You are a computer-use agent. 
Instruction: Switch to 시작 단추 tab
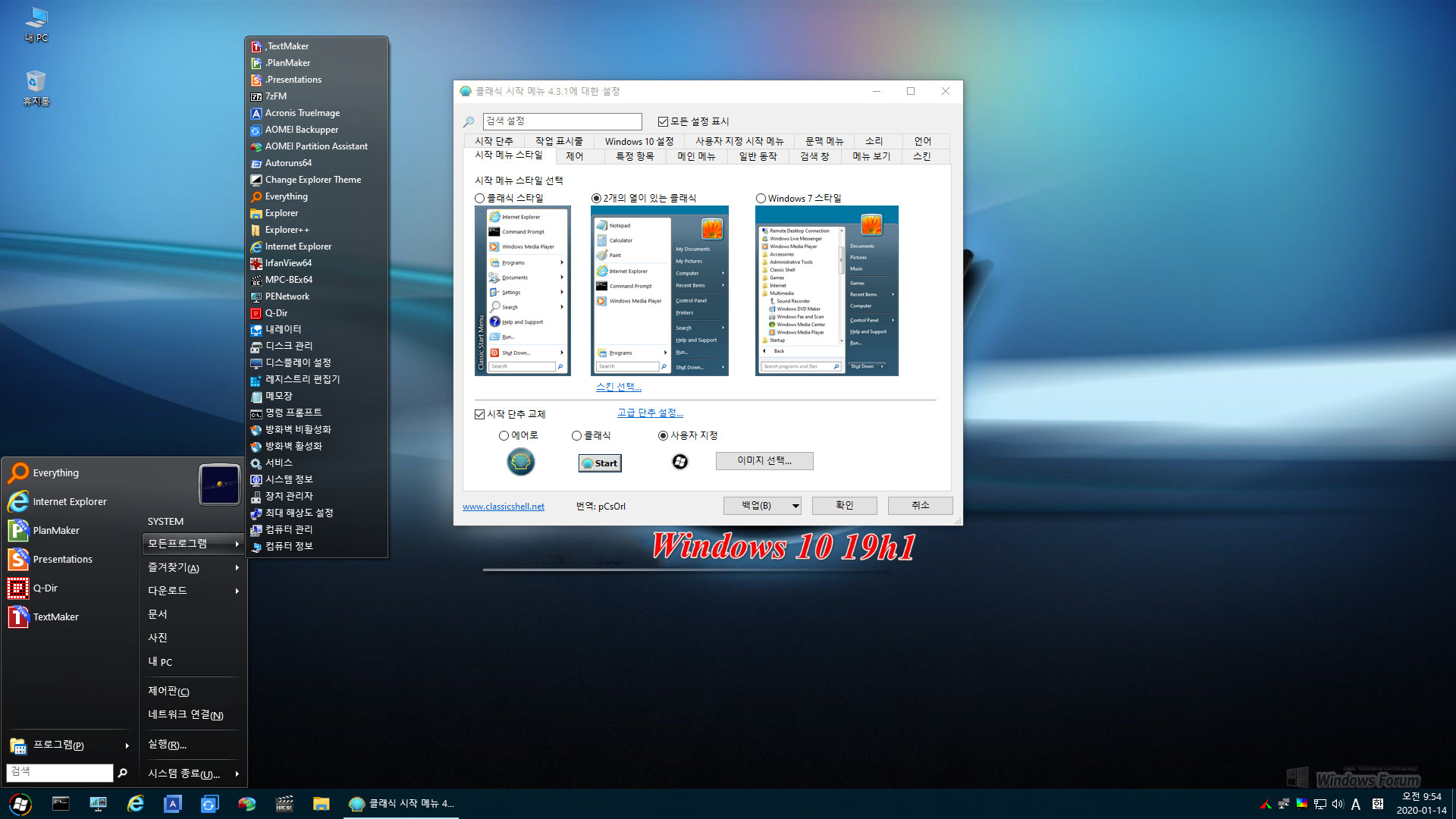pyautogui.click(x=494, y=141)
